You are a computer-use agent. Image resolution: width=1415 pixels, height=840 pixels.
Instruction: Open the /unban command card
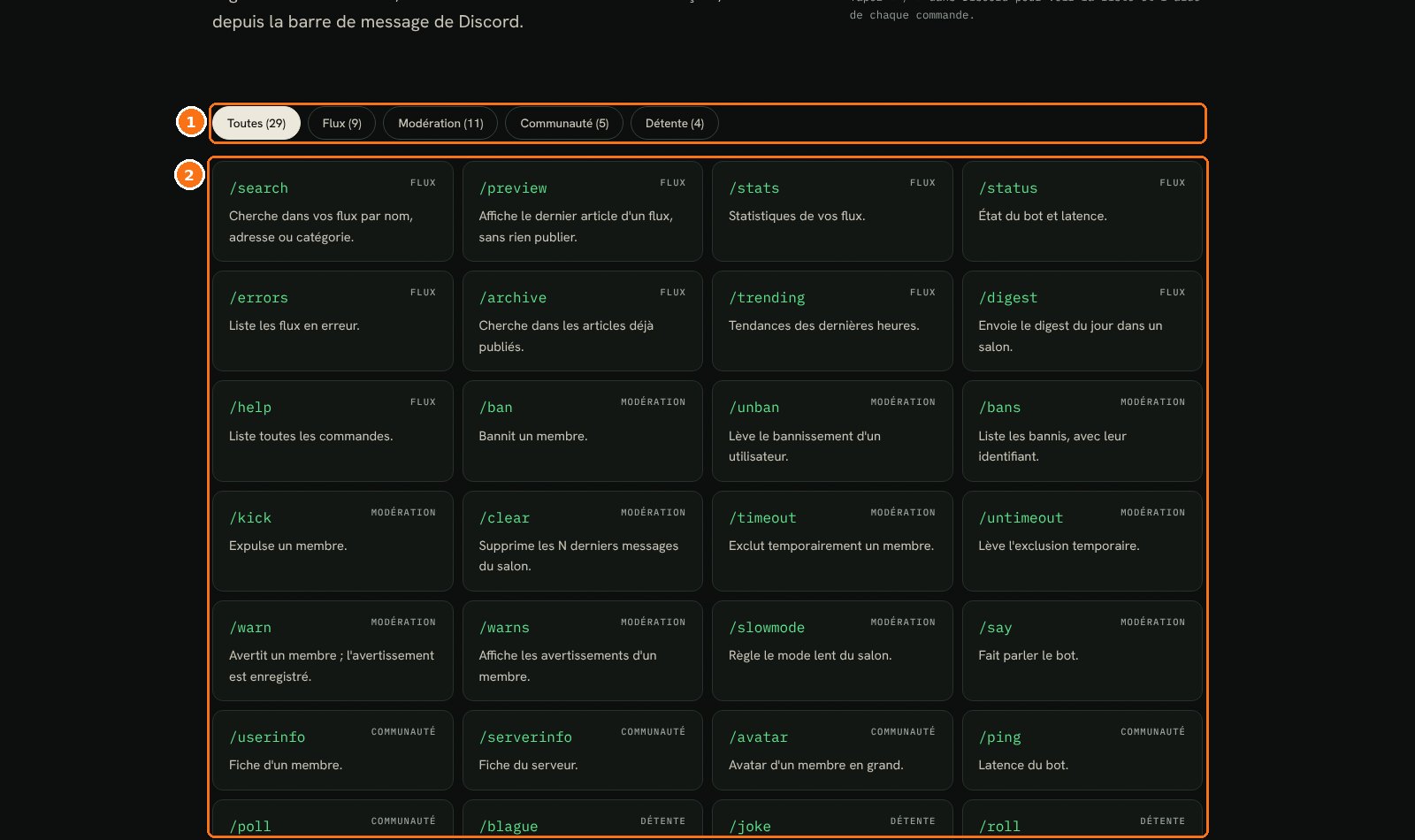pyautogui.click(x=832, y=431)
